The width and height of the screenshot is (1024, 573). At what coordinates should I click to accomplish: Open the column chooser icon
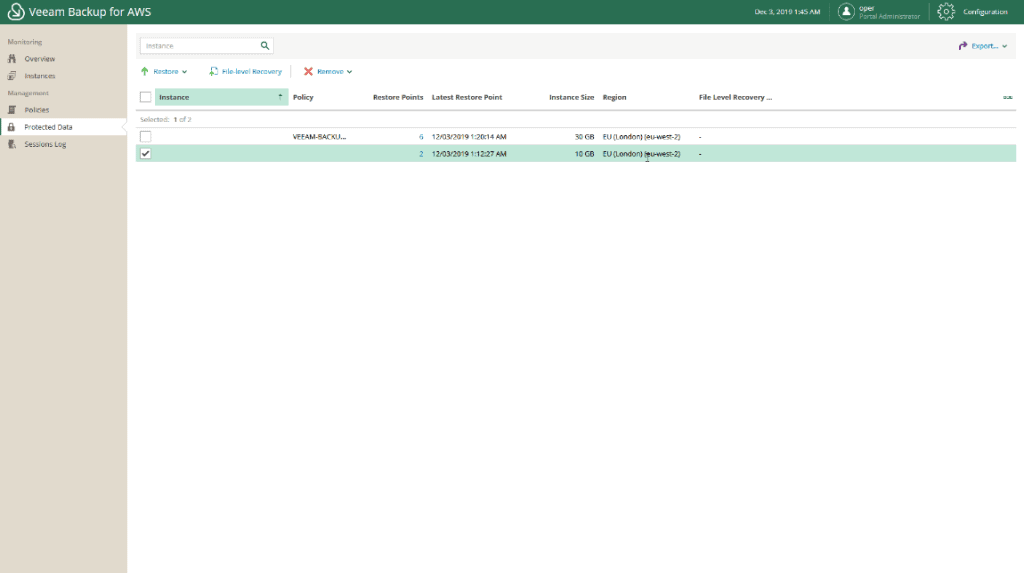(1008, 97)
